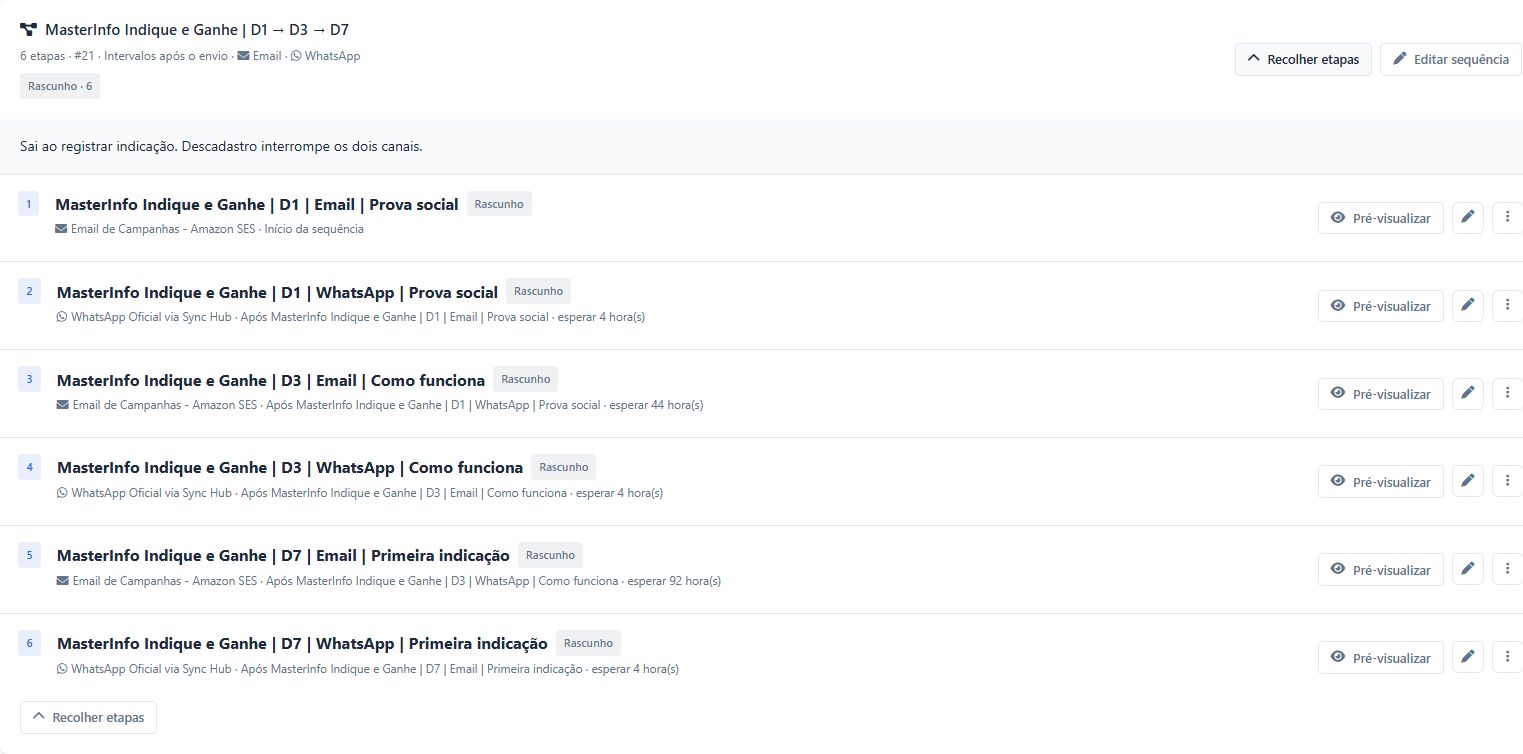Click the 'Início da sequência' step detail line
The height and width of the screenshot is (754, 1523).
pyautogui.click(x=210, y=229)
